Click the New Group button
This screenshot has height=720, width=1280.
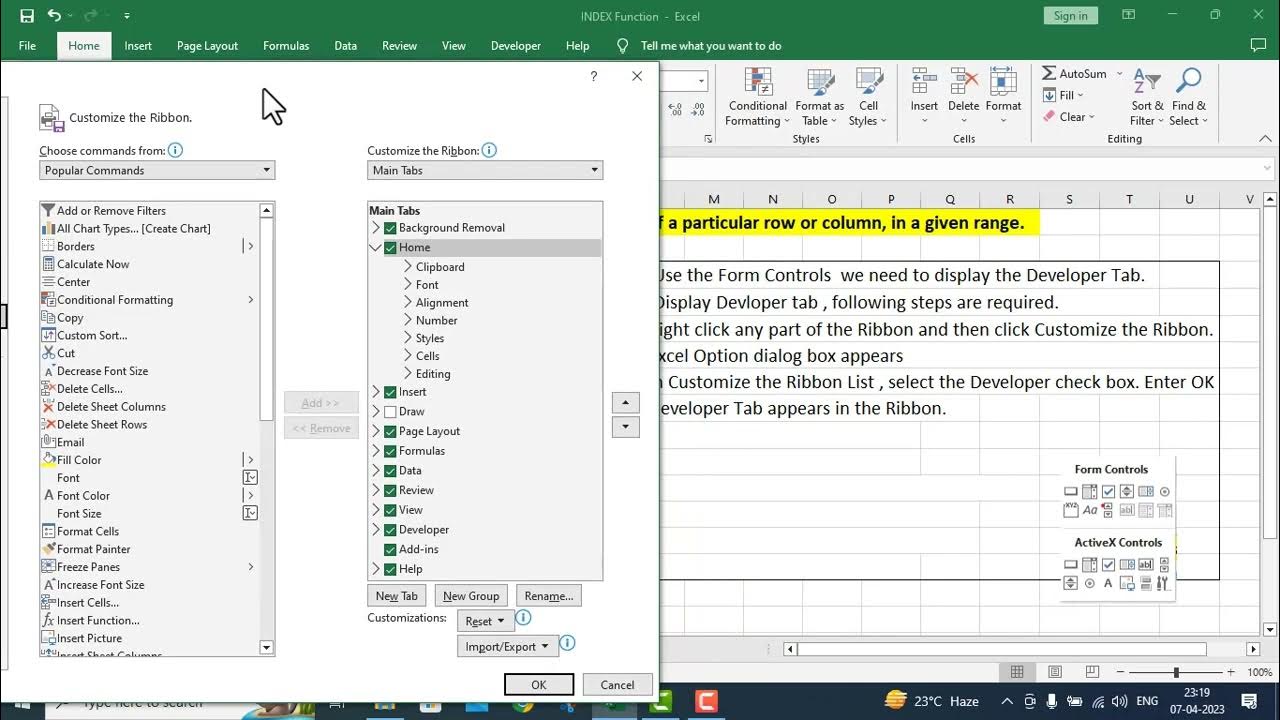pyautogui.click(x=471, y=596)
